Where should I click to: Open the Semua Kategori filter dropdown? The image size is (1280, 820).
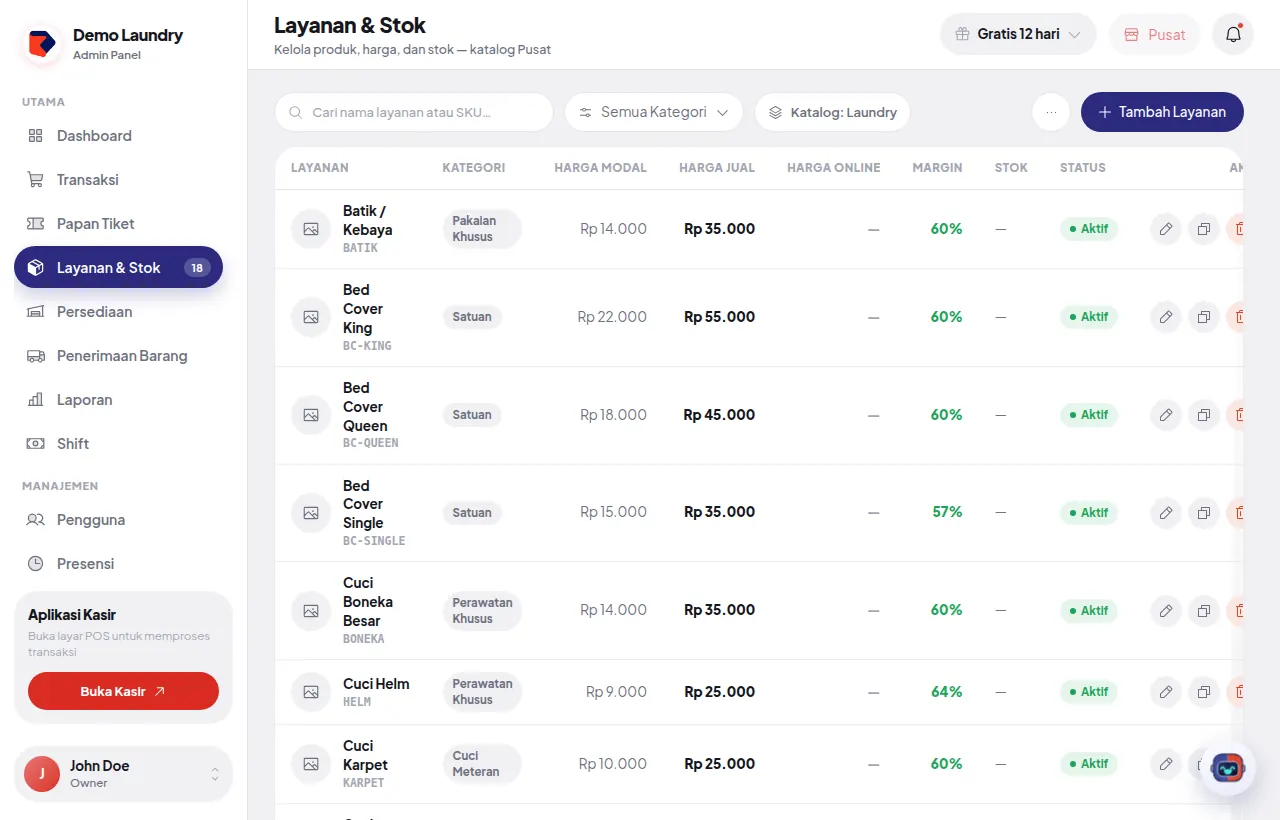click(654, 112)
